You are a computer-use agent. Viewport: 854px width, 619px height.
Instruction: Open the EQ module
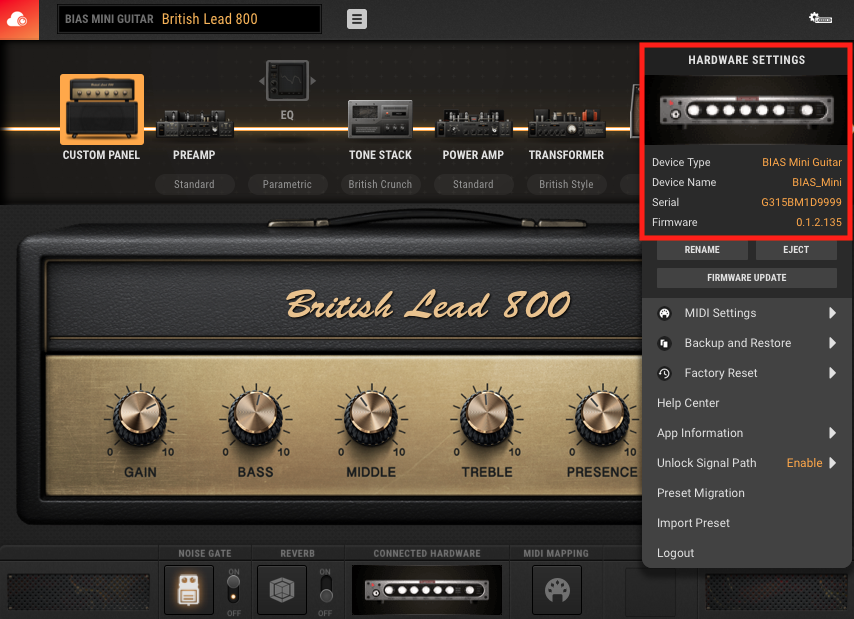tap(287, 81)
